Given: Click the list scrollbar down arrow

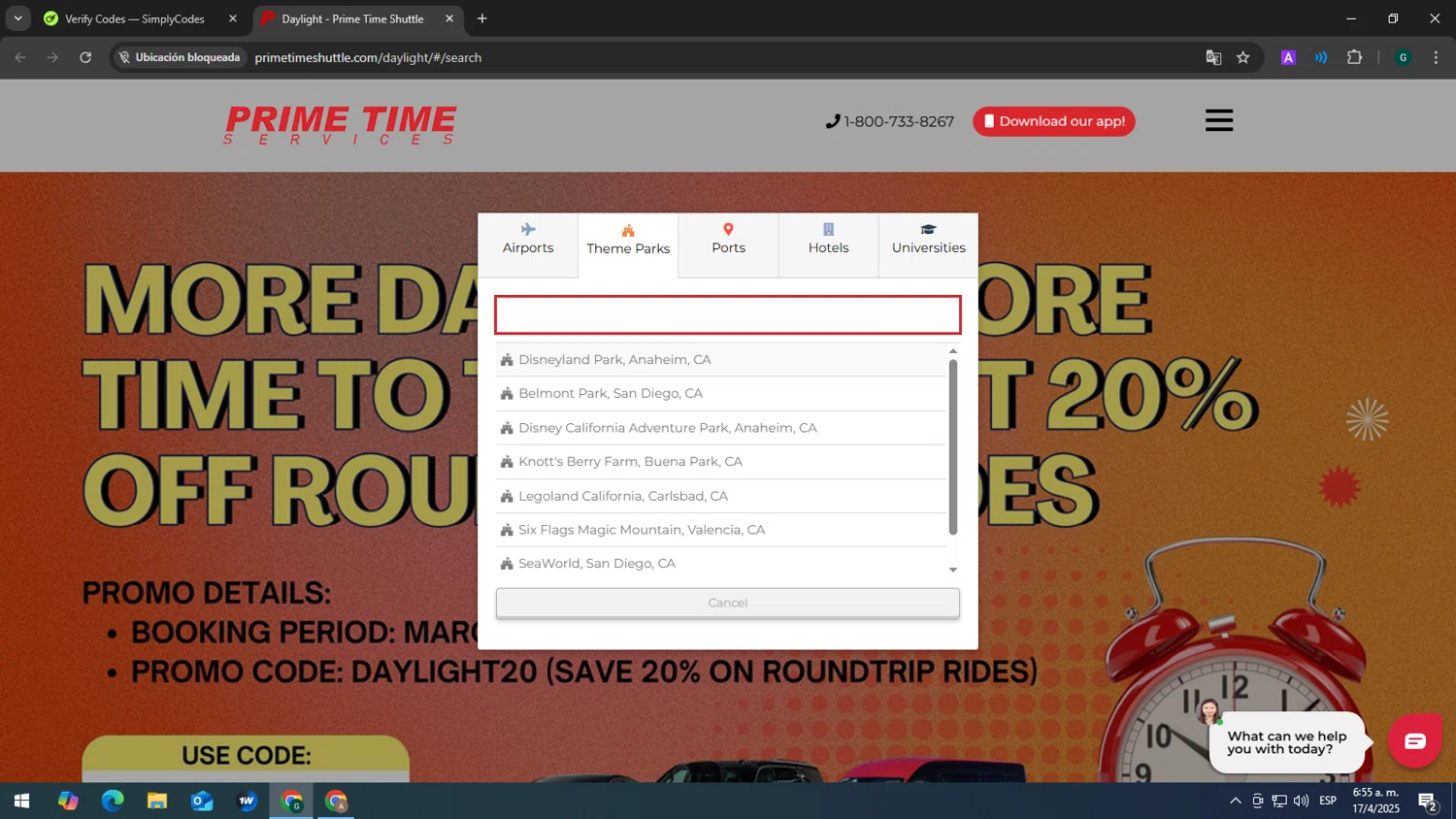Looking at the screenshot, I should 953,571.
